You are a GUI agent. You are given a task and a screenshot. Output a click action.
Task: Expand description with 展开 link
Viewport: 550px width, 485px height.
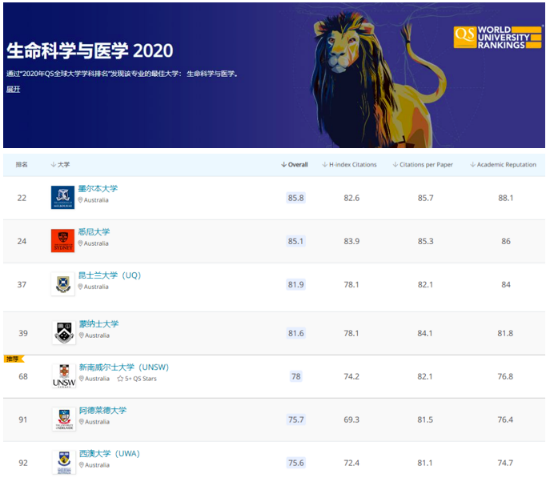(x=13, y=89)
